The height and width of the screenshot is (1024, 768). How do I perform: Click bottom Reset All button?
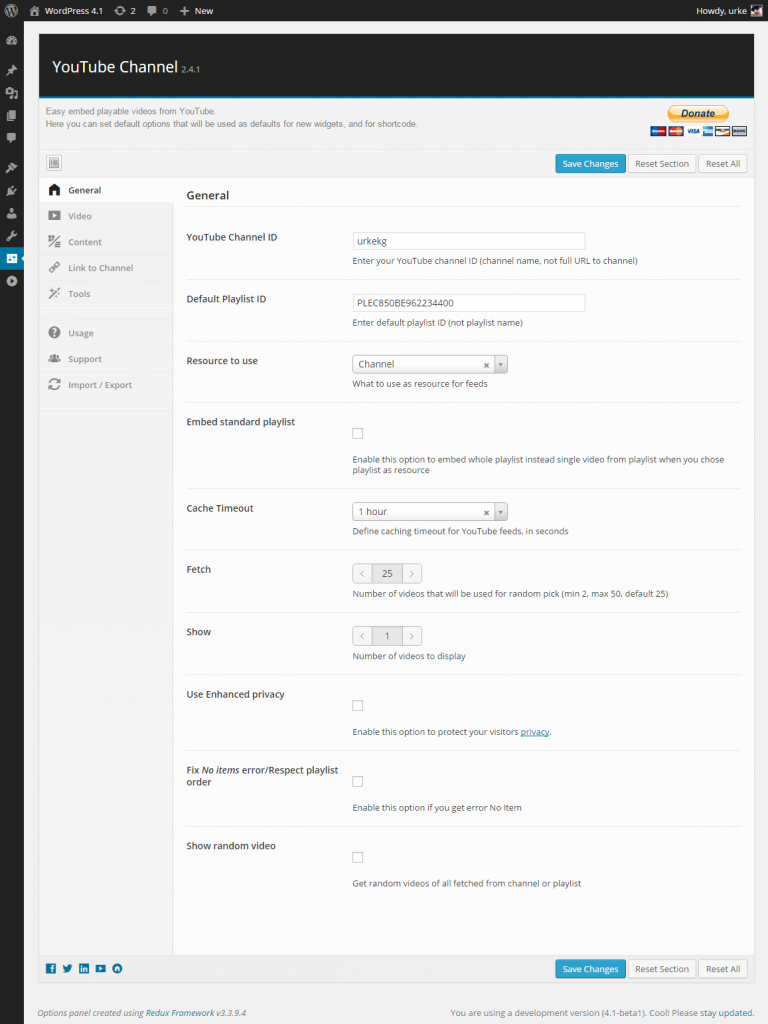point(723,969)
